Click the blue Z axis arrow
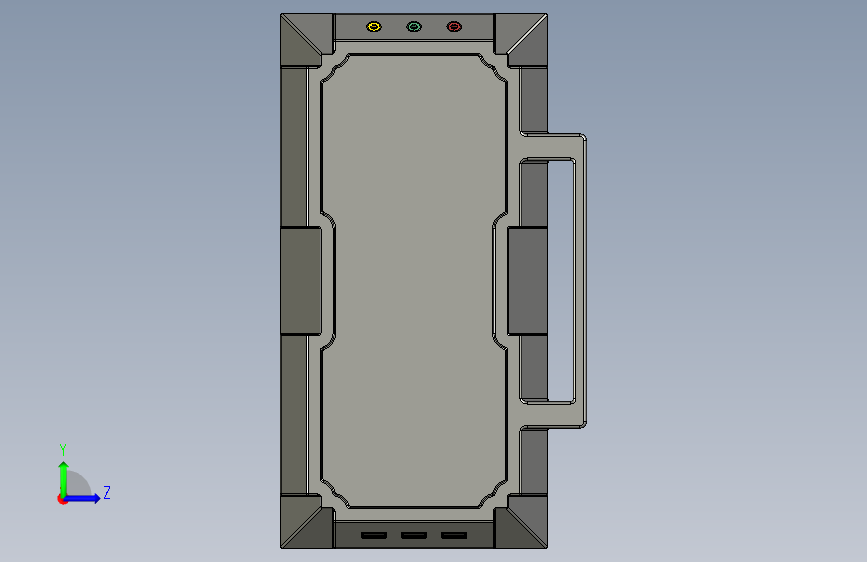 82,498
